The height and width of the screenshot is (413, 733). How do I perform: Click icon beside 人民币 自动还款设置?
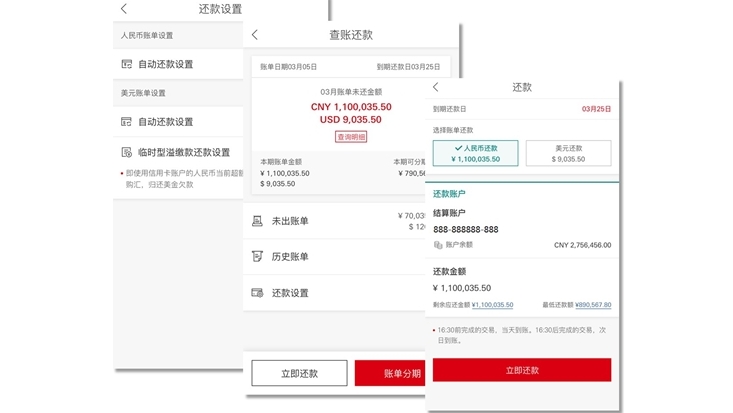click(x=126, y=64)
